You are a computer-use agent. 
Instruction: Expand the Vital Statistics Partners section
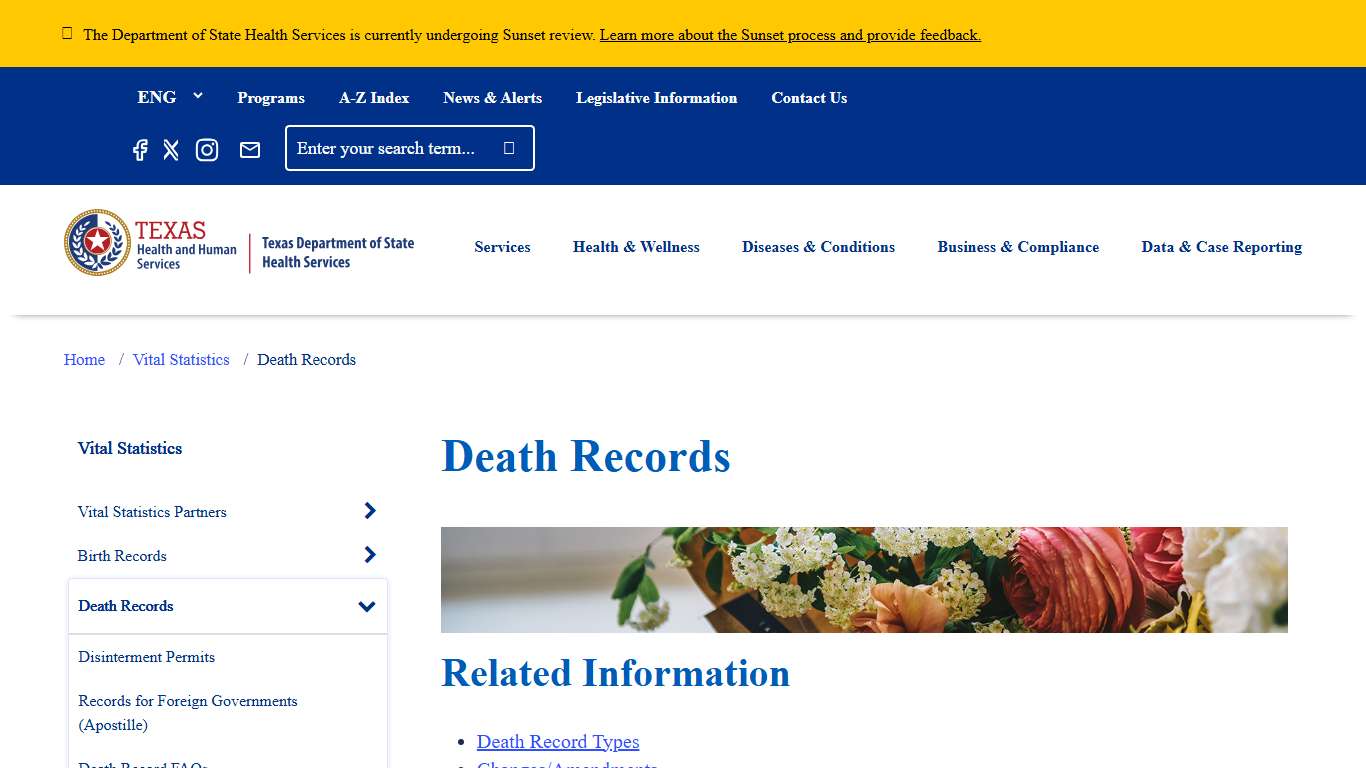[370, 511]
